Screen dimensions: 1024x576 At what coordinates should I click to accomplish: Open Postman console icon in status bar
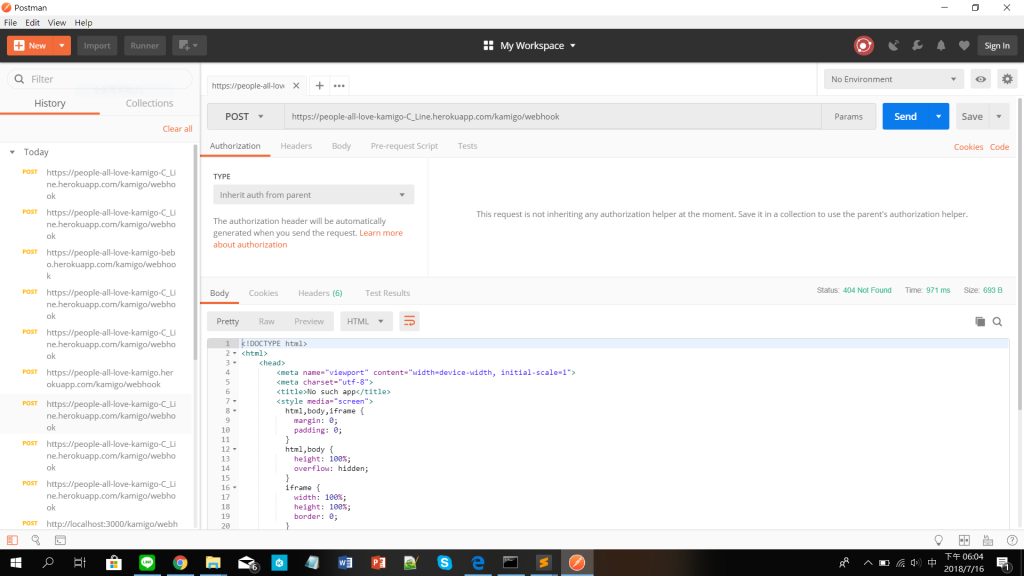[60, 540]
